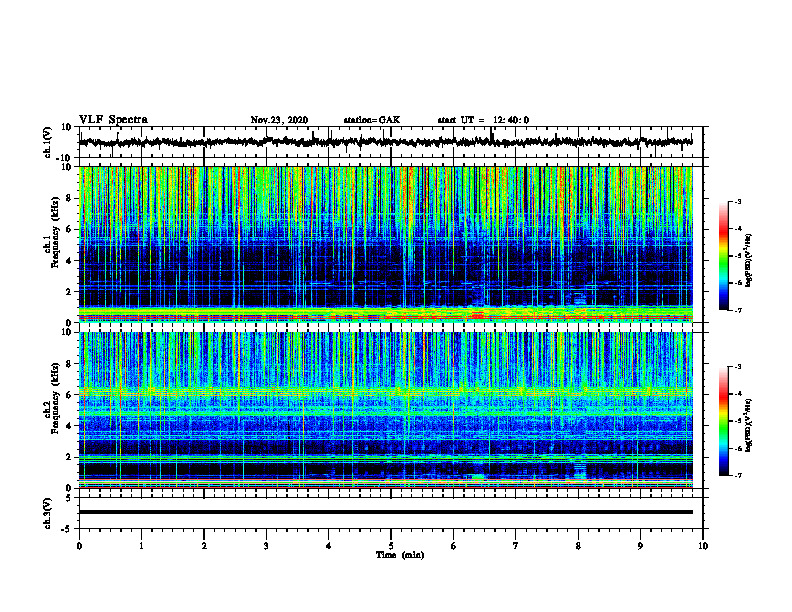Click time axis tick label "0"
Viewport: 792px width, 612px height.
(79, 546)
